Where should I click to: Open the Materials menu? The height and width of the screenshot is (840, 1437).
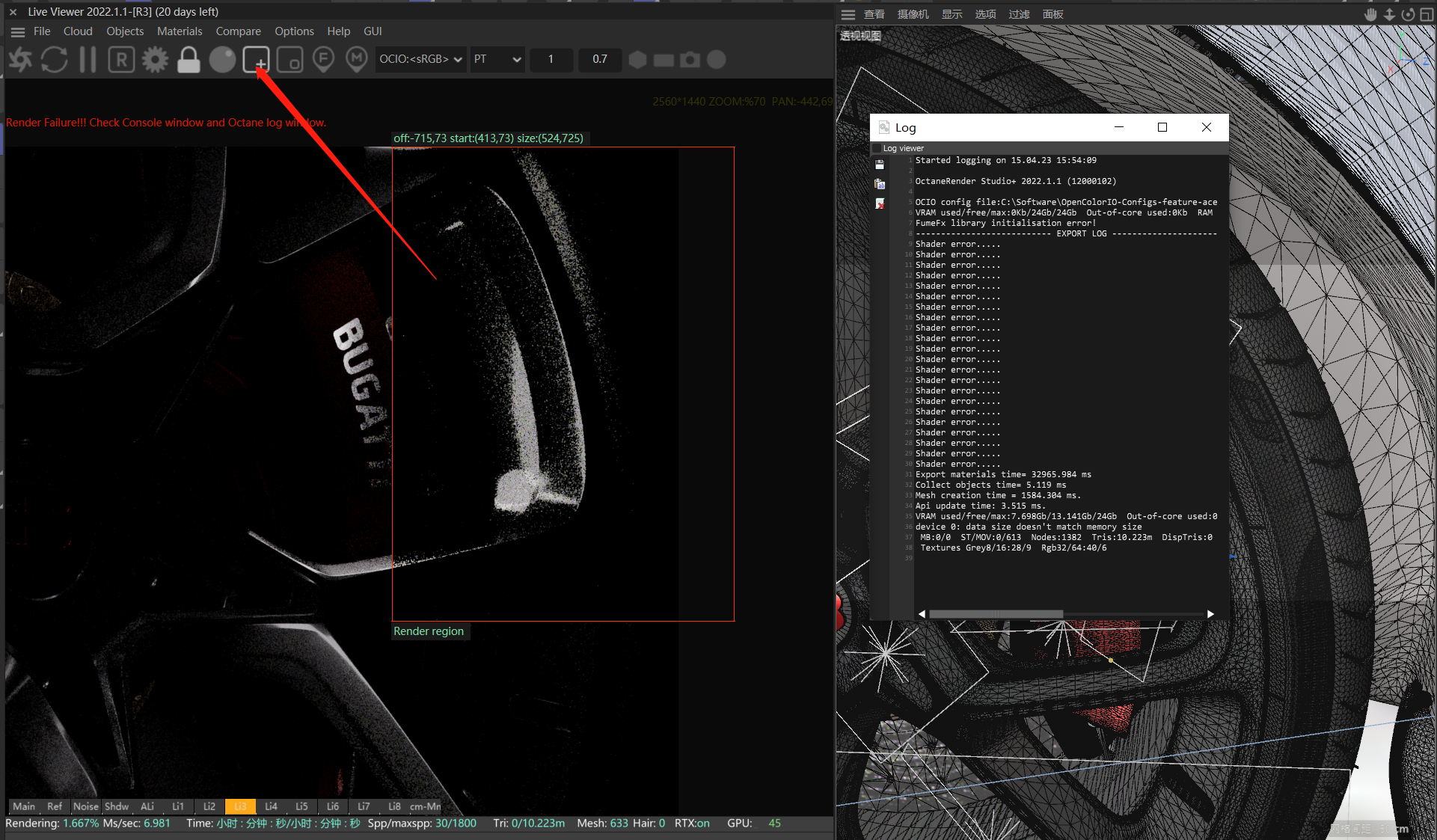point(180,31)
